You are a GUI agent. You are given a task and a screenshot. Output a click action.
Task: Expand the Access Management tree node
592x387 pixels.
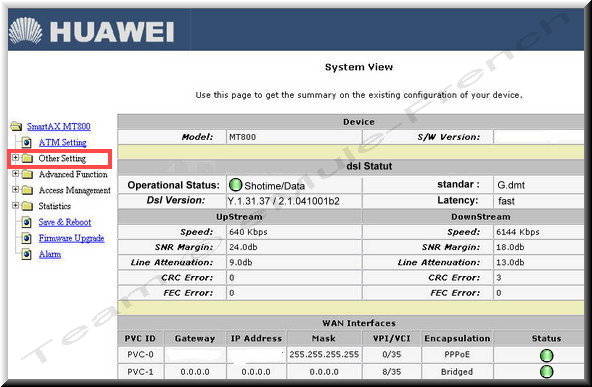(15, 190)
